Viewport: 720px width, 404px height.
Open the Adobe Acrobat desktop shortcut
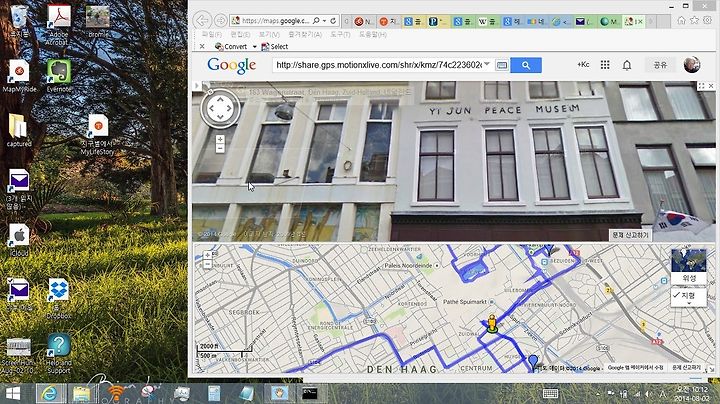point(59,25)
